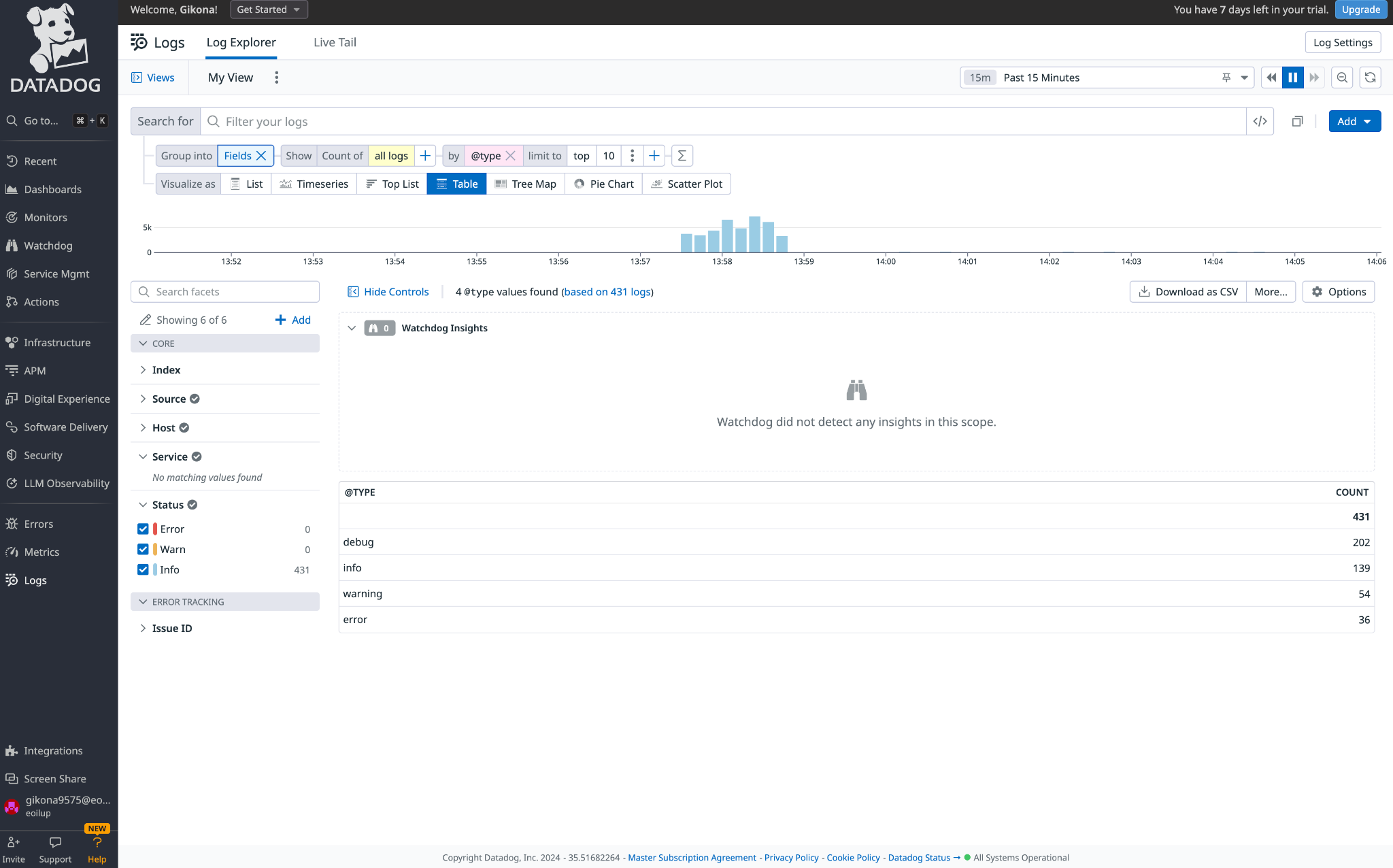Viewport: 1393px width, 868px height.
Task: Navigate to Infrastructure
Action: coord(57,343)
